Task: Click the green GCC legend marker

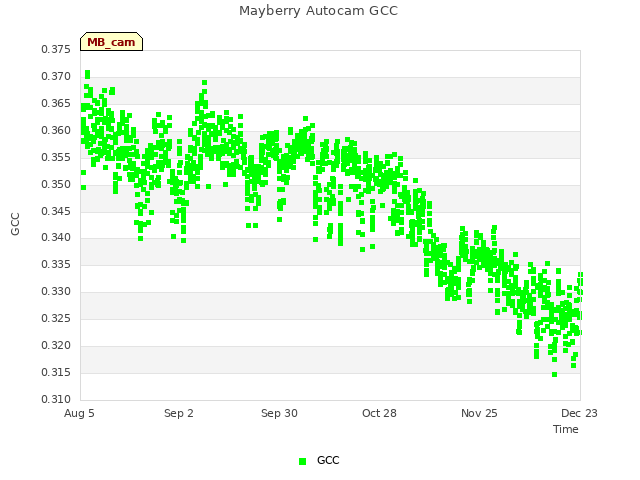Action: 302,461
